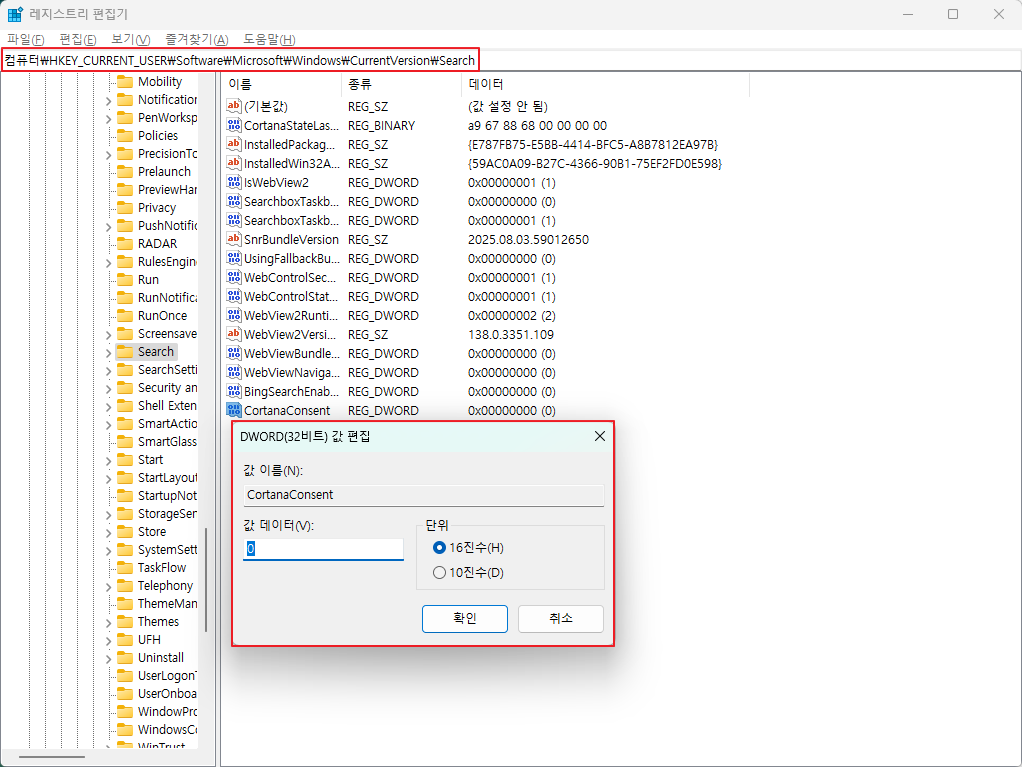Image resolution: width=1022 pixels, height=767 pixels.
Task: Open the 파일(F) menu
Action: [x=25, y=39]
